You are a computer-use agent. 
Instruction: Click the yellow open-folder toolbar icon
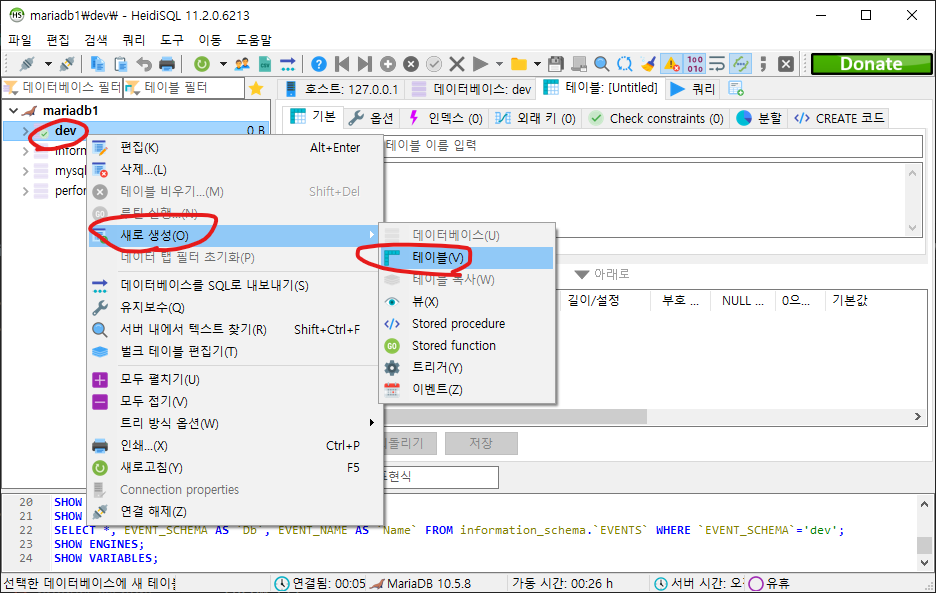click(519, 63)
